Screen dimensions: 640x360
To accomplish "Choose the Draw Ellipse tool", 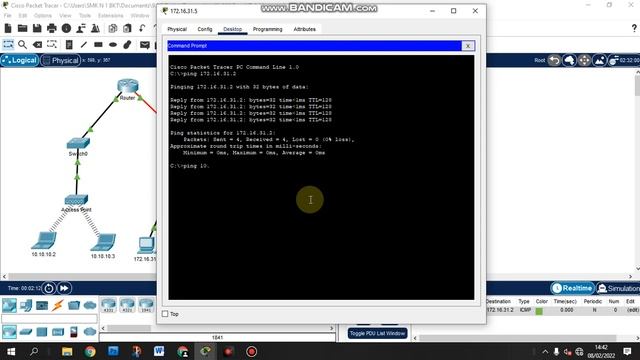I will [x=113, y=44].
